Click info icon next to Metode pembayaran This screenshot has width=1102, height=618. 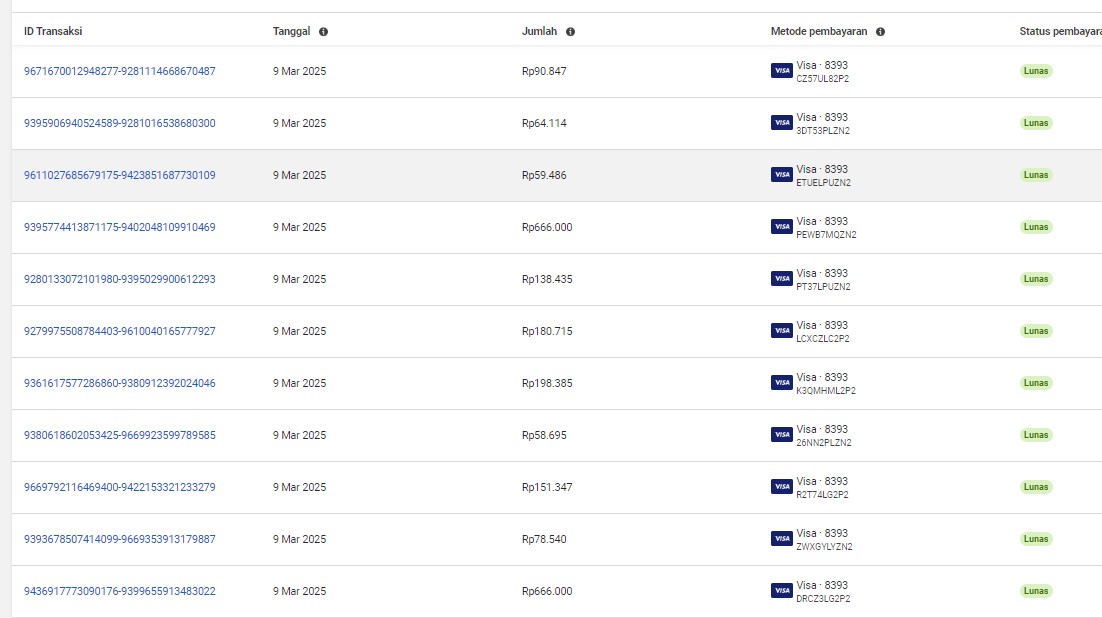tap(880, 32)
